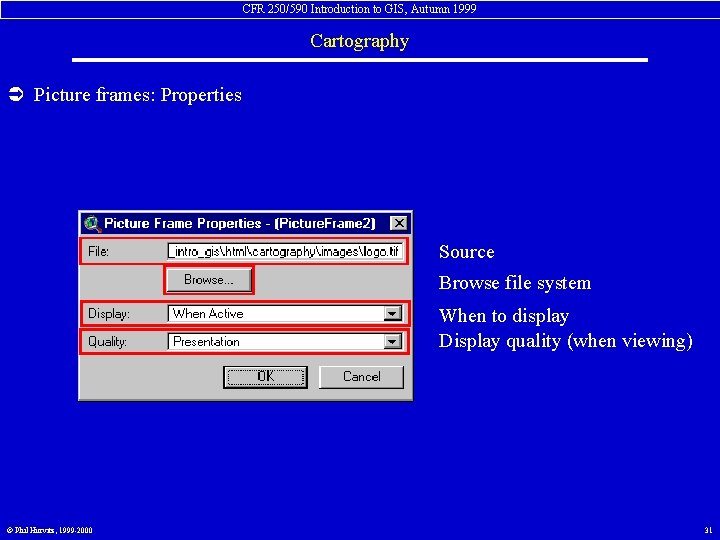Image resolution: width=720 pixels, height=540 pixels.
Task: Open the Display dropdown arrow
Action: [392, 314]
